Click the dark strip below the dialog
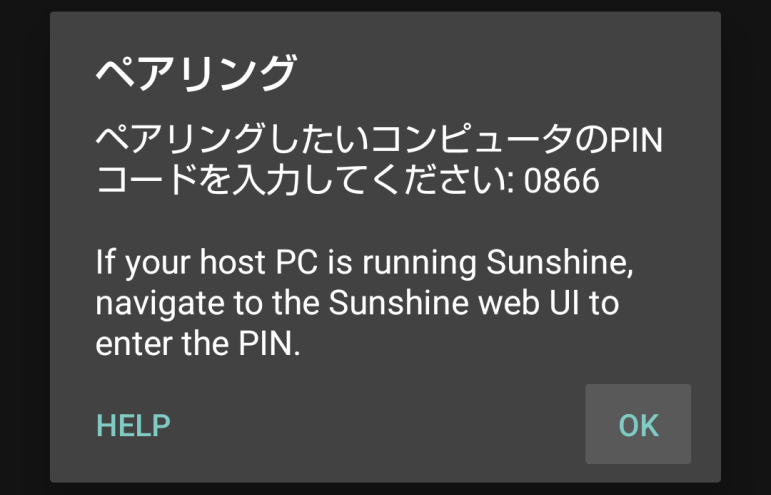This screenshot has height=495, width=771. click(385, 489)
